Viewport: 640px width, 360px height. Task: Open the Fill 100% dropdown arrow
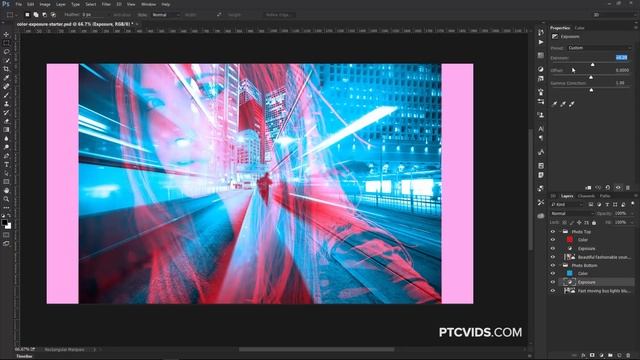[x=632, y=222]
